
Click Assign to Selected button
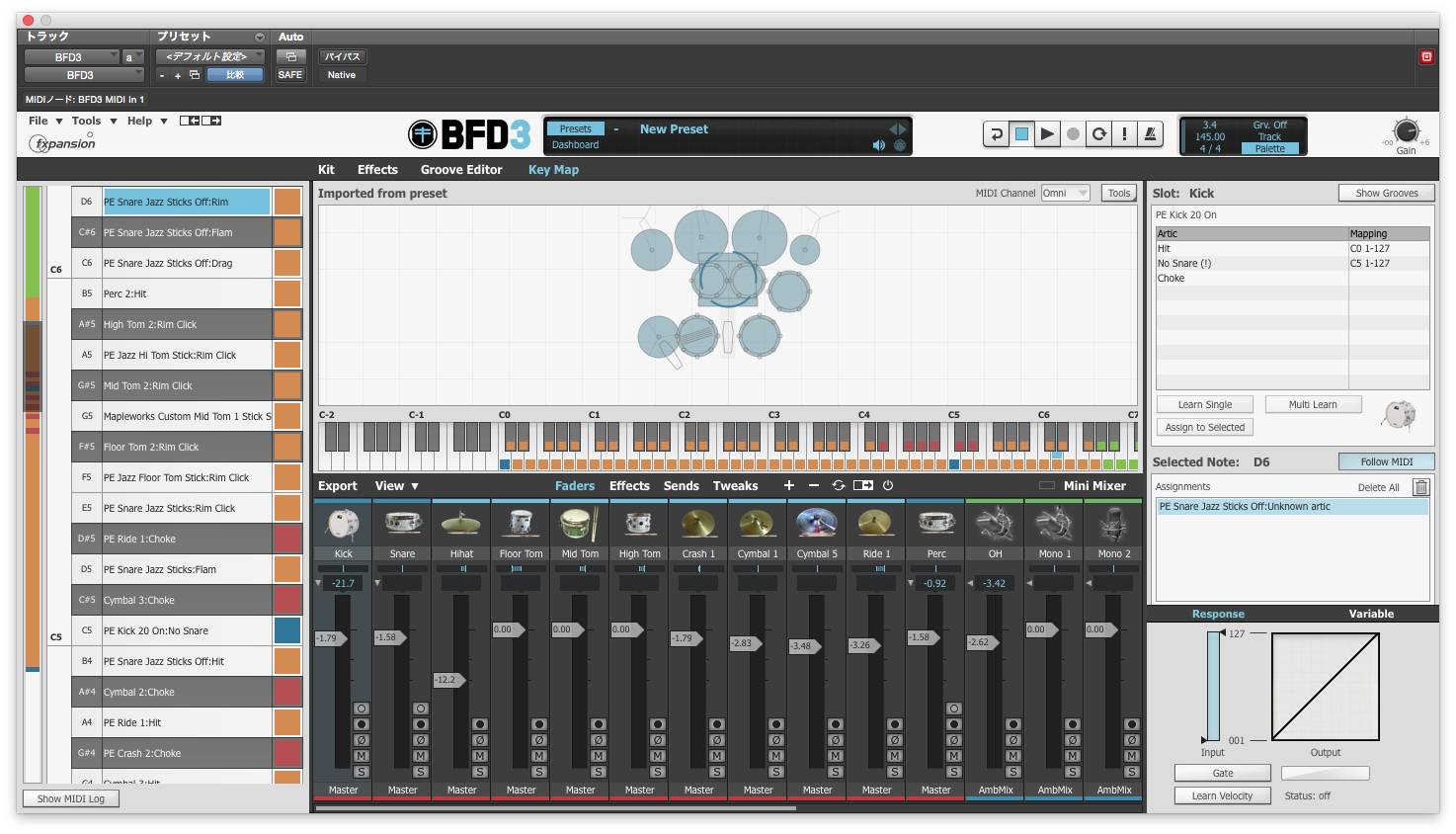click(1205, 427)
